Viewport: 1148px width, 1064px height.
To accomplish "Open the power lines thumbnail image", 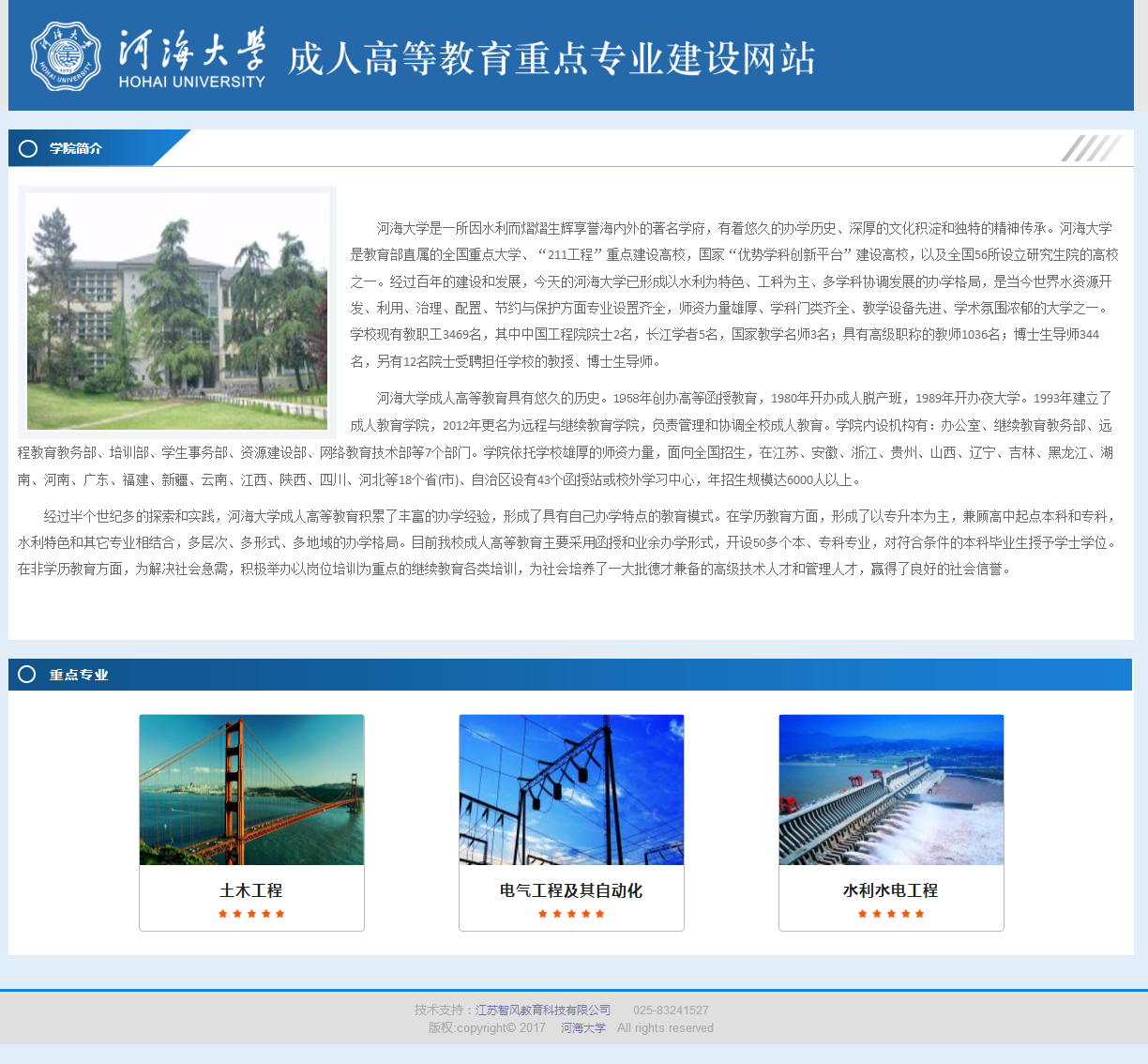I will coord(571,790).
